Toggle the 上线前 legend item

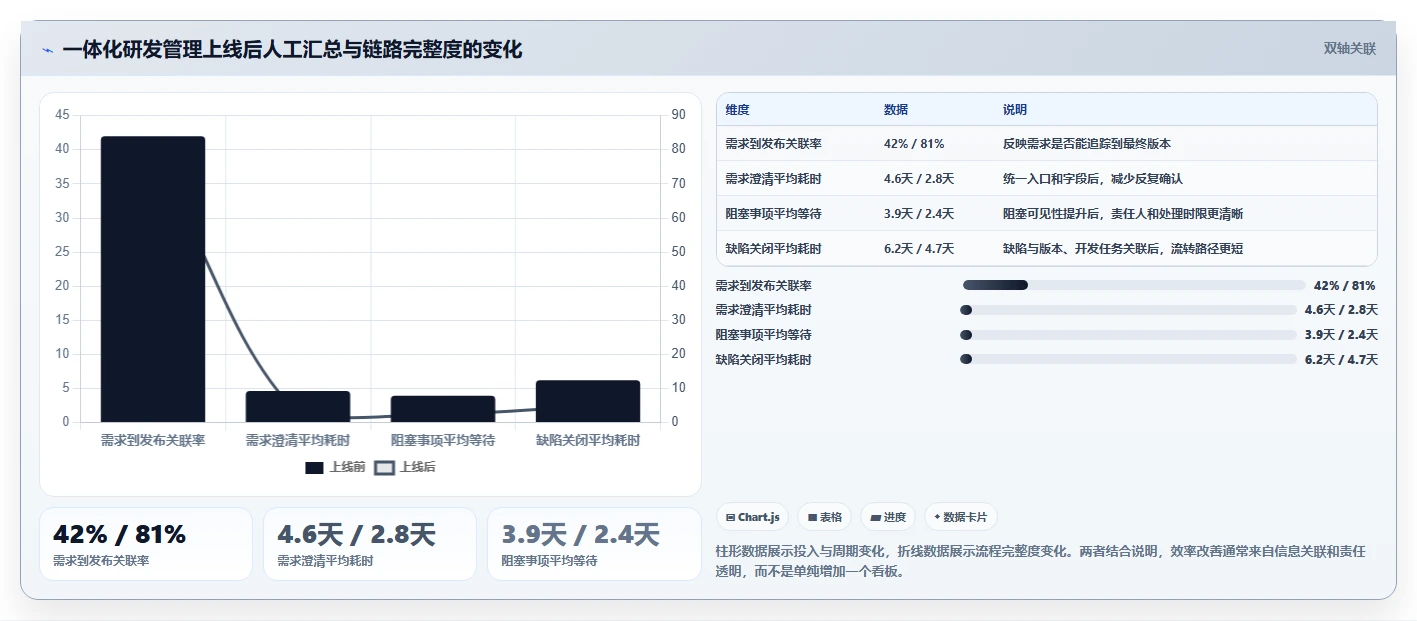(336, 467)
